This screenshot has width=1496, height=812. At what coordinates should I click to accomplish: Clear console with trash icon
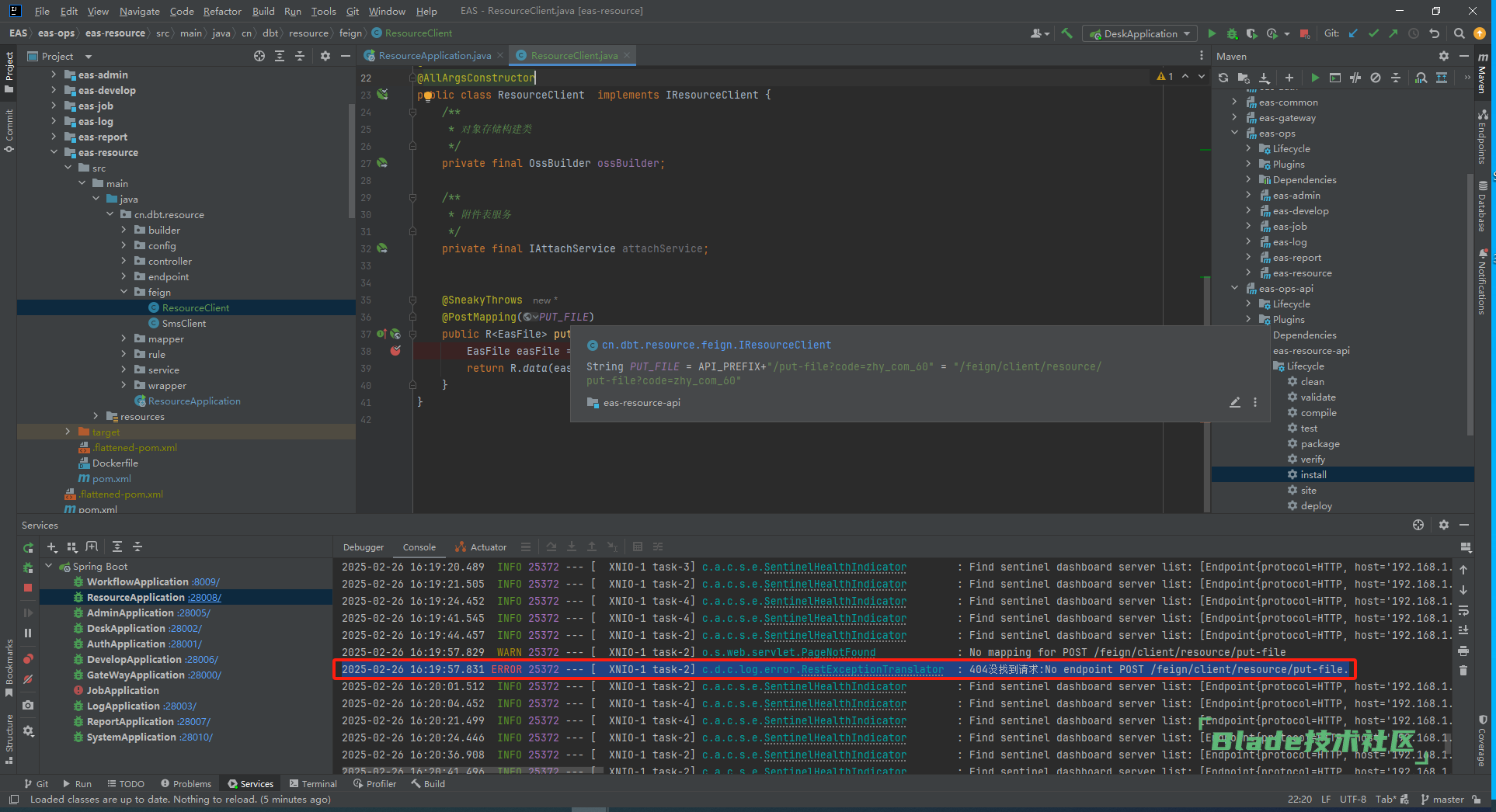click(1463, 670)
